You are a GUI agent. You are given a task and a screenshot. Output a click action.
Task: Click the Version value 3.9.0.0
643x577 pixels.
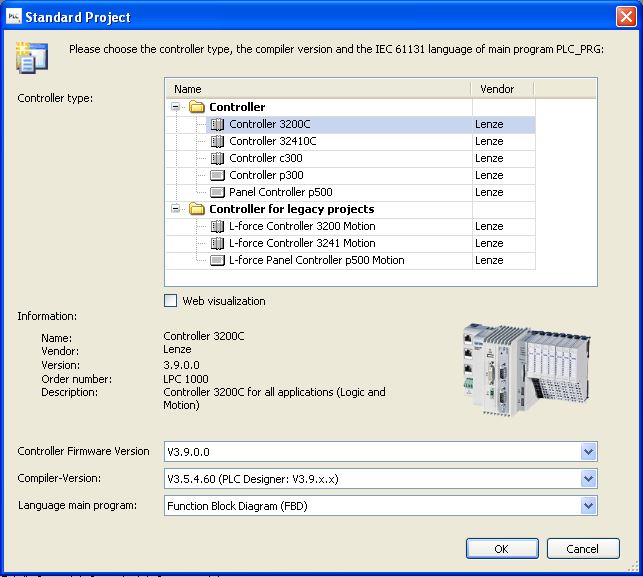click(x=181, y=365)
